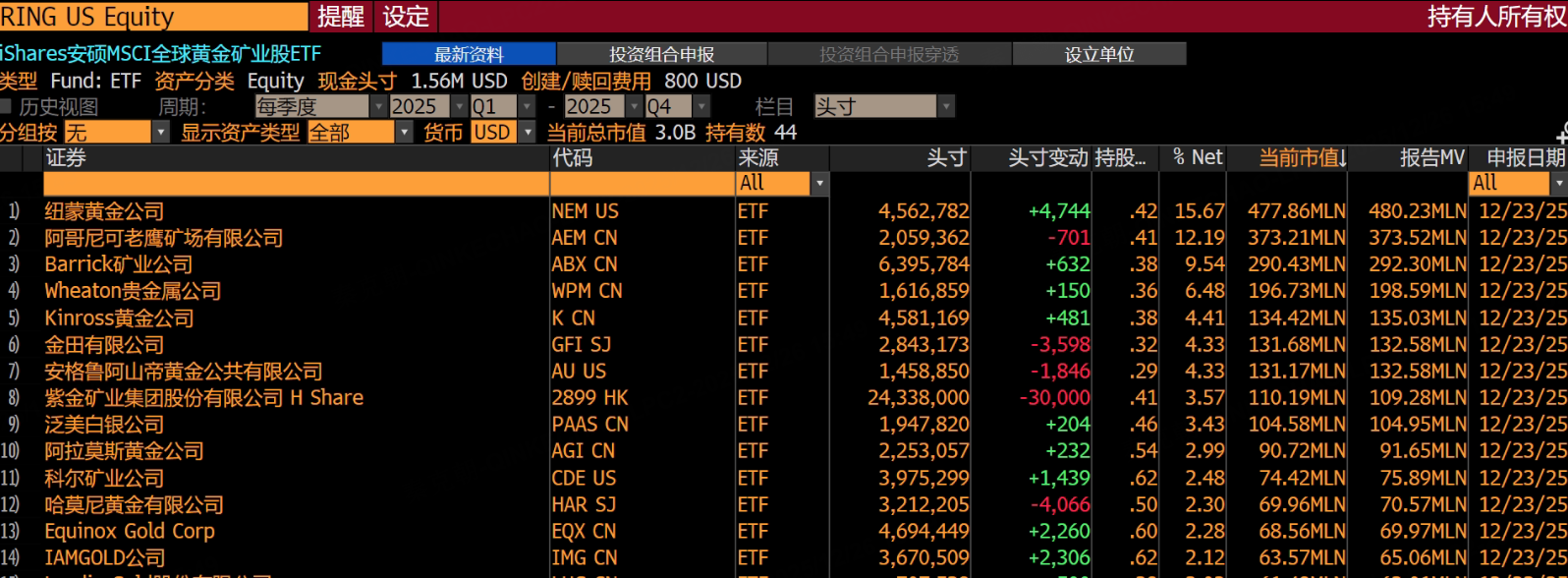Viewport: 1568px width, 578px height.
Task: Click position value 24,338,000
Action: click(x=918, y=398)
